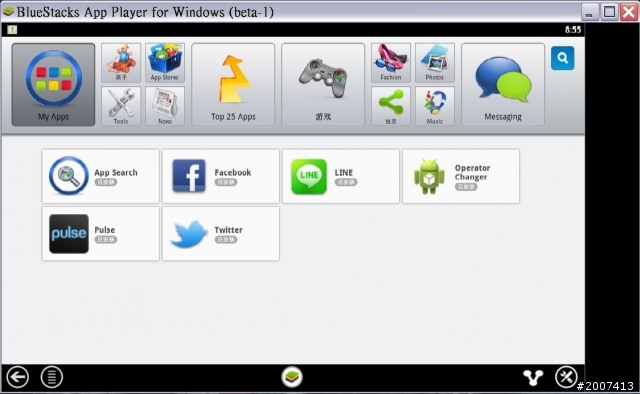
Task: Open the settings tools icon in bottom bar
Action: [x=566, y=377]
